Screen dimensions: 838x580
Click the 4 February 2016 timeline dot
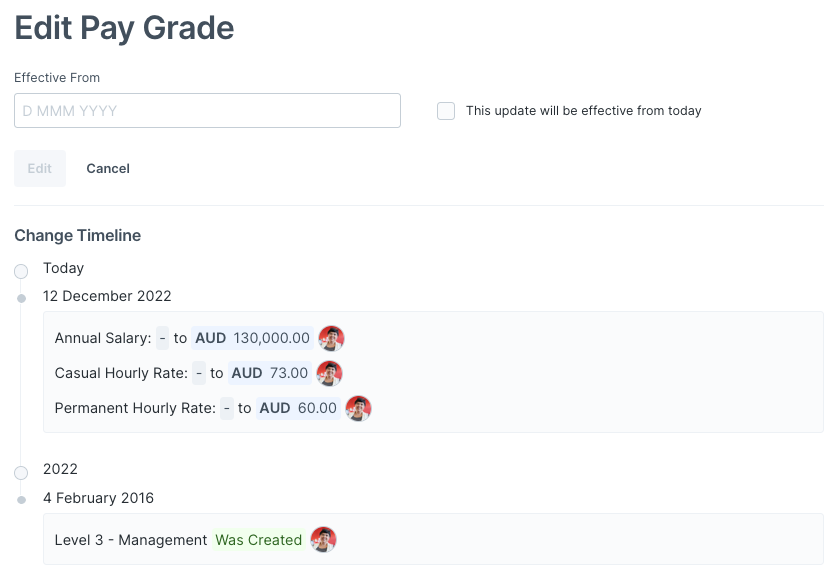[21, 499]
